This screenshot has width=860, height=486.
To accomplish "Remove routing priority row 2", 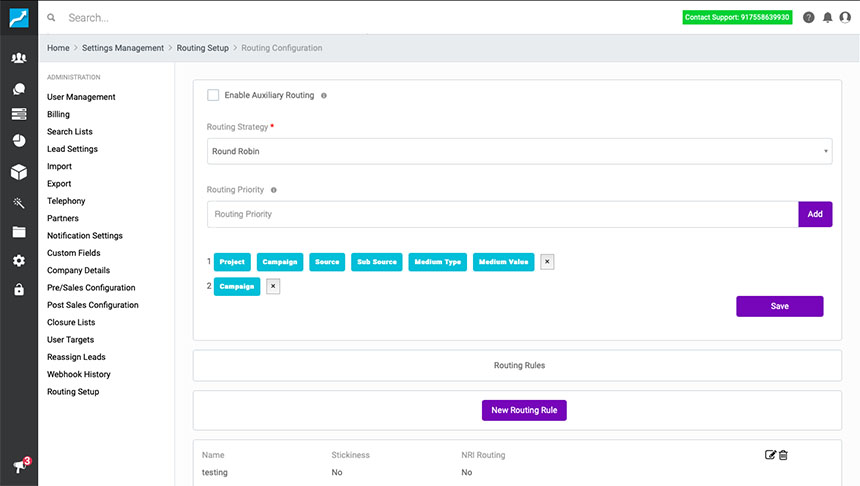I will [x=273, y=286].
